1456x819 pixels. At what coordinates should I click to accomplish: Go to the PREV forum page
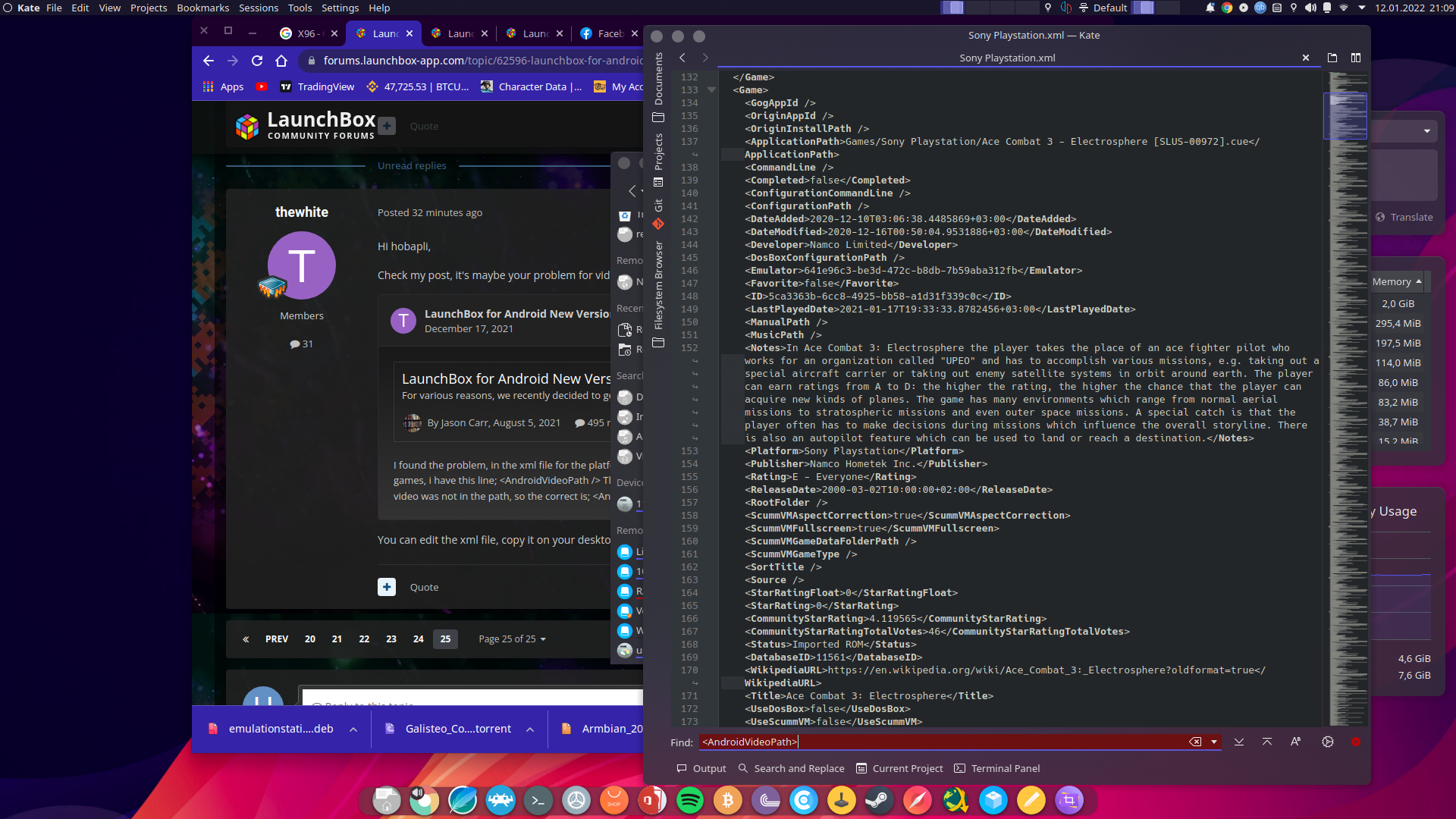tap(277, 639)
